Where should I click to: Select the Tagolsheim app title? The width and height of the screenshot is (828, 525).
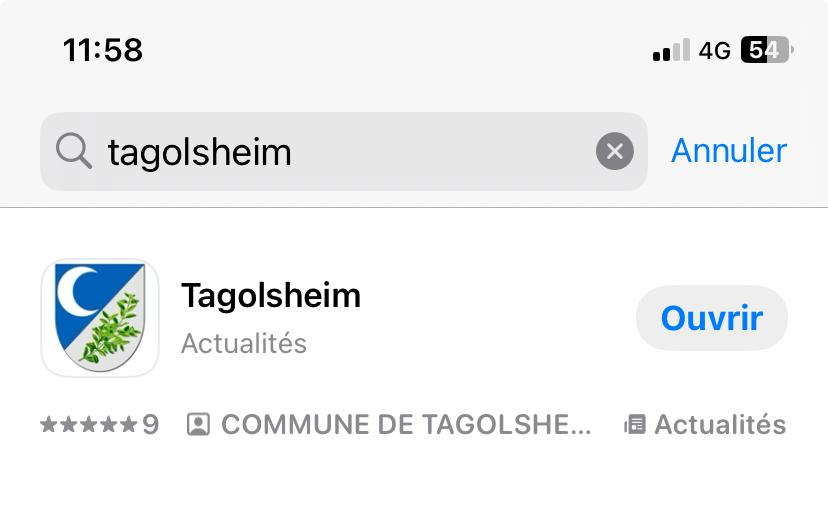(x=271, y=295)
